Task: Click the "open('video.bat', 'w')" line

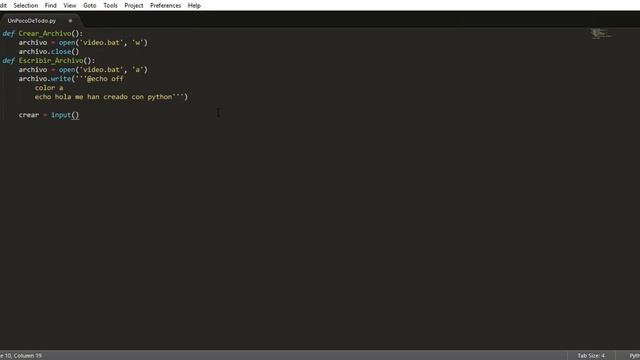Action: coord(83,42)
